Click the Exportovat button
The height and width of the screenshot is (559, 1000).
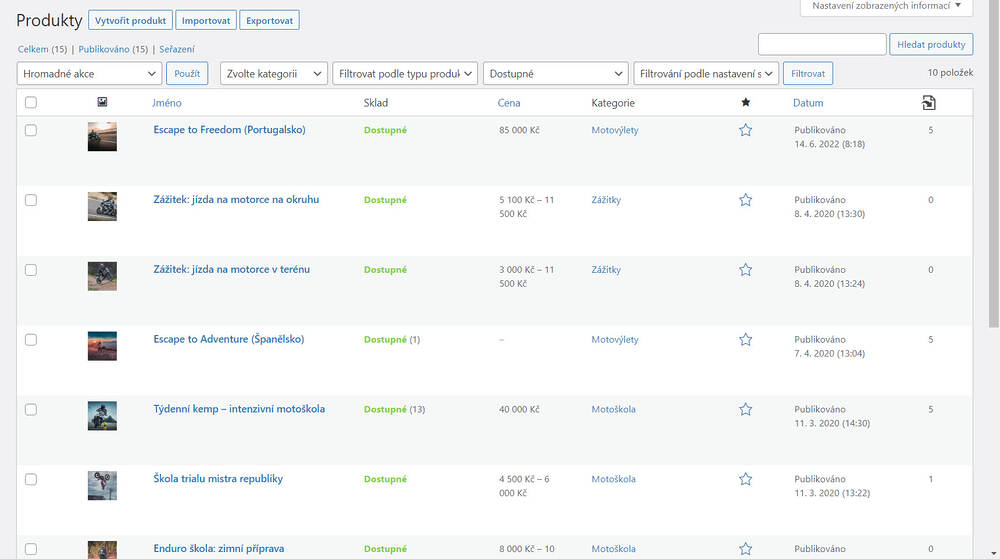pos(270,20)
